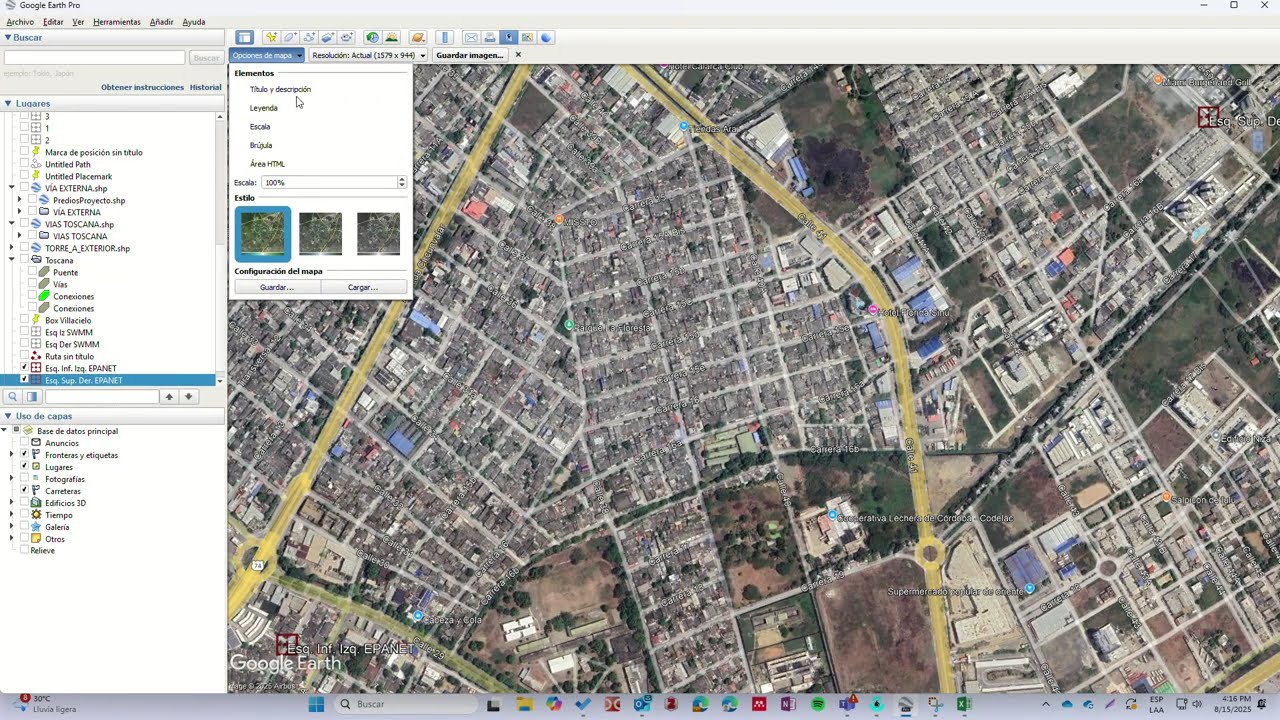Click the highlighted Save image toolbar icon
The height and width of the screenshot is (720, 1280).
tap(509, 38)
